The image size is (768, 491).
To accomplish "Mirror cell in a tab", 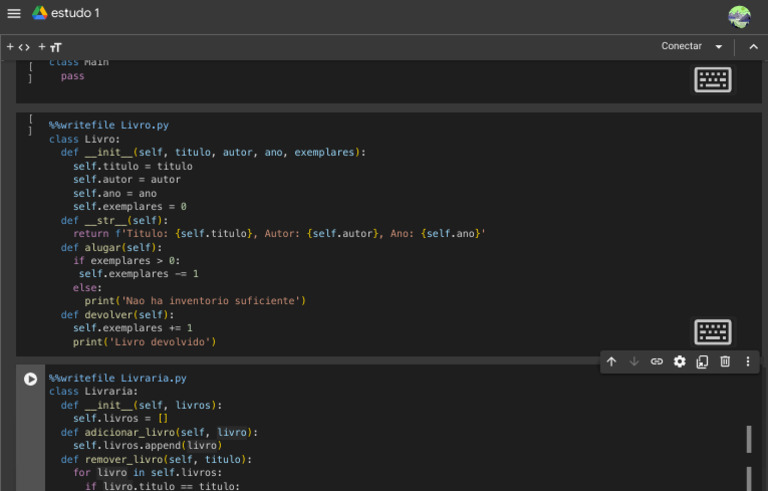I will click(702, 362).
